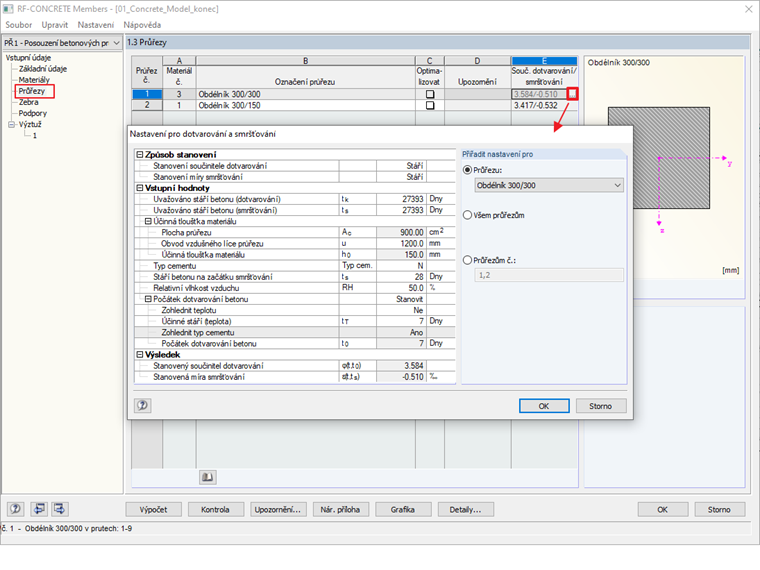Click the help icon in the dialog
The height and width of the screenshot is (570, 760).
142,405
